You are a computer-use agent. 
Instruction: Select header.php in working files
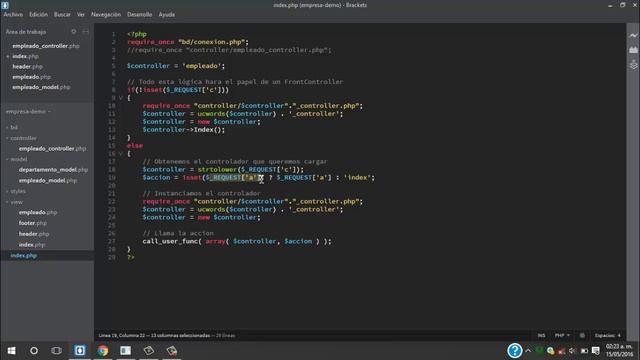click(27, 67)
